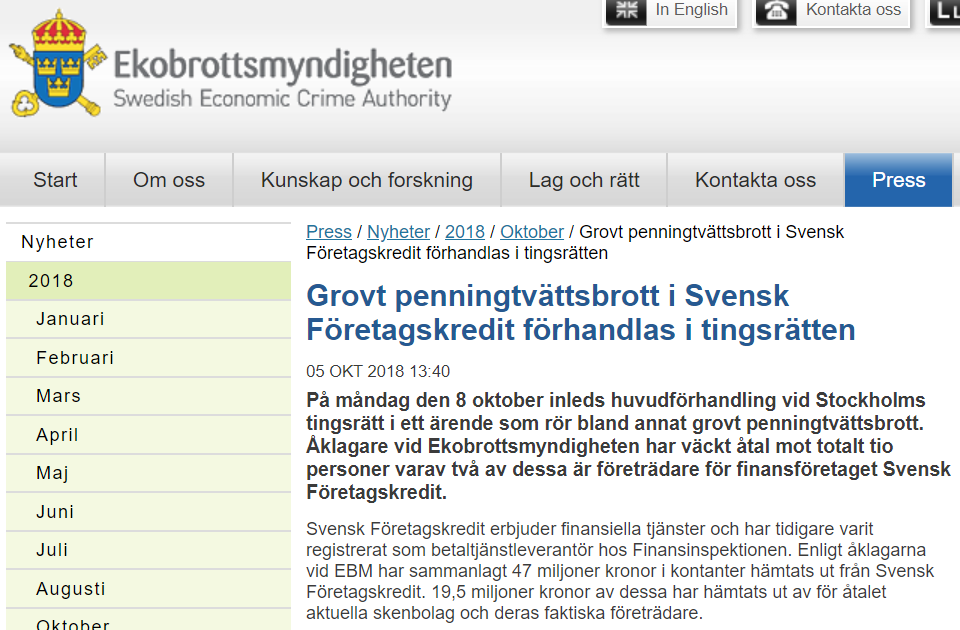Screen dimensions: 960x630
Task: Open April in the sidebar
Action: 148,435
